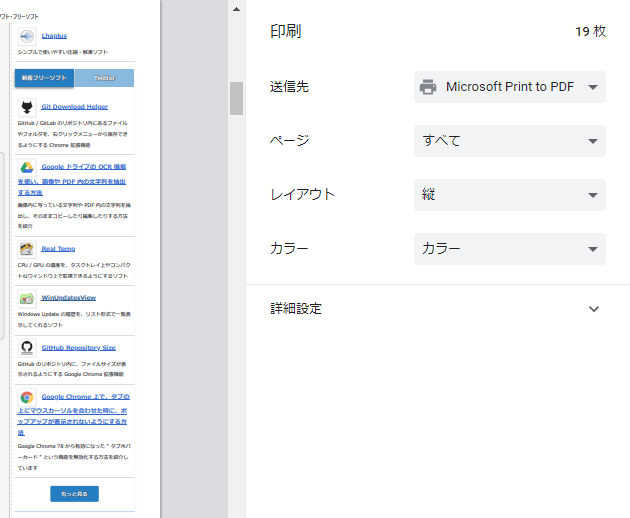Click the Lhaplus icon in preview
The image size is (630, 518).
(27, 37)
